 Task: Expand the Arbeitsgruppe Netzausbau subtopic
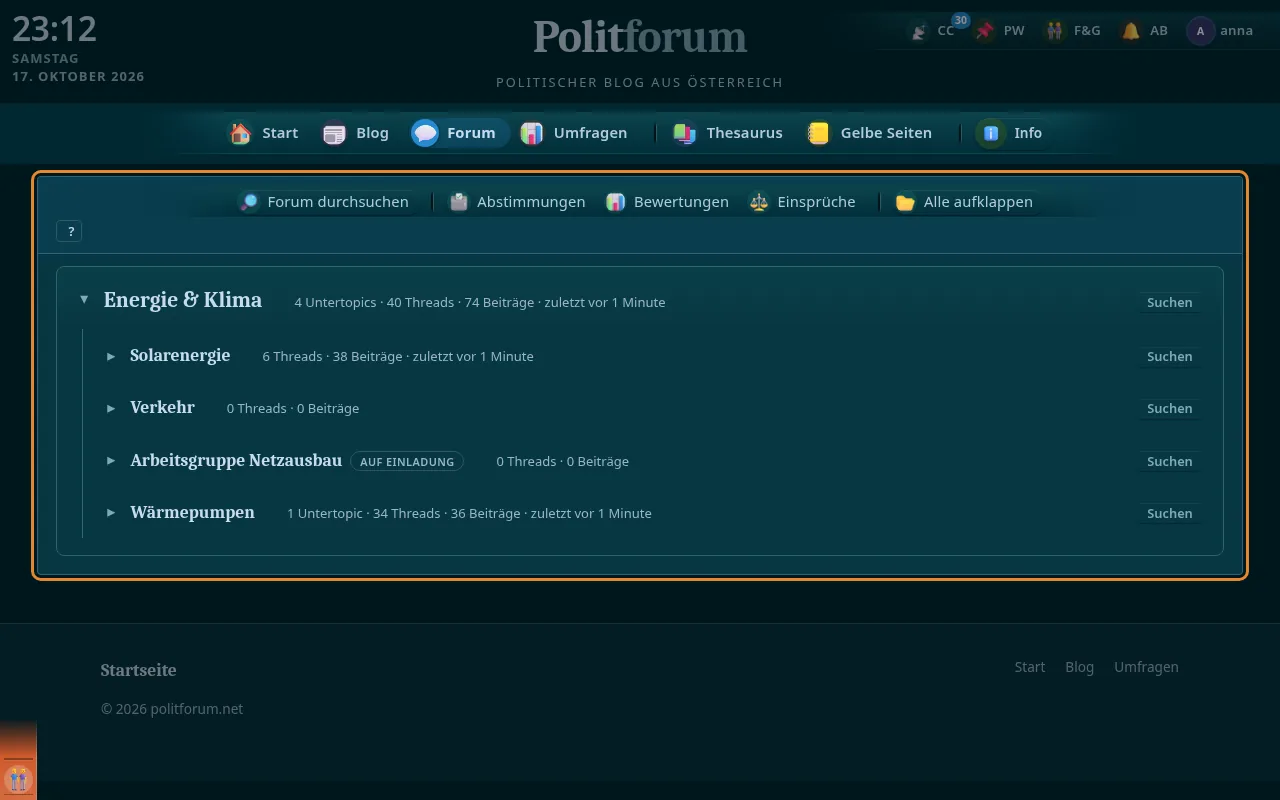pos(111,461)
